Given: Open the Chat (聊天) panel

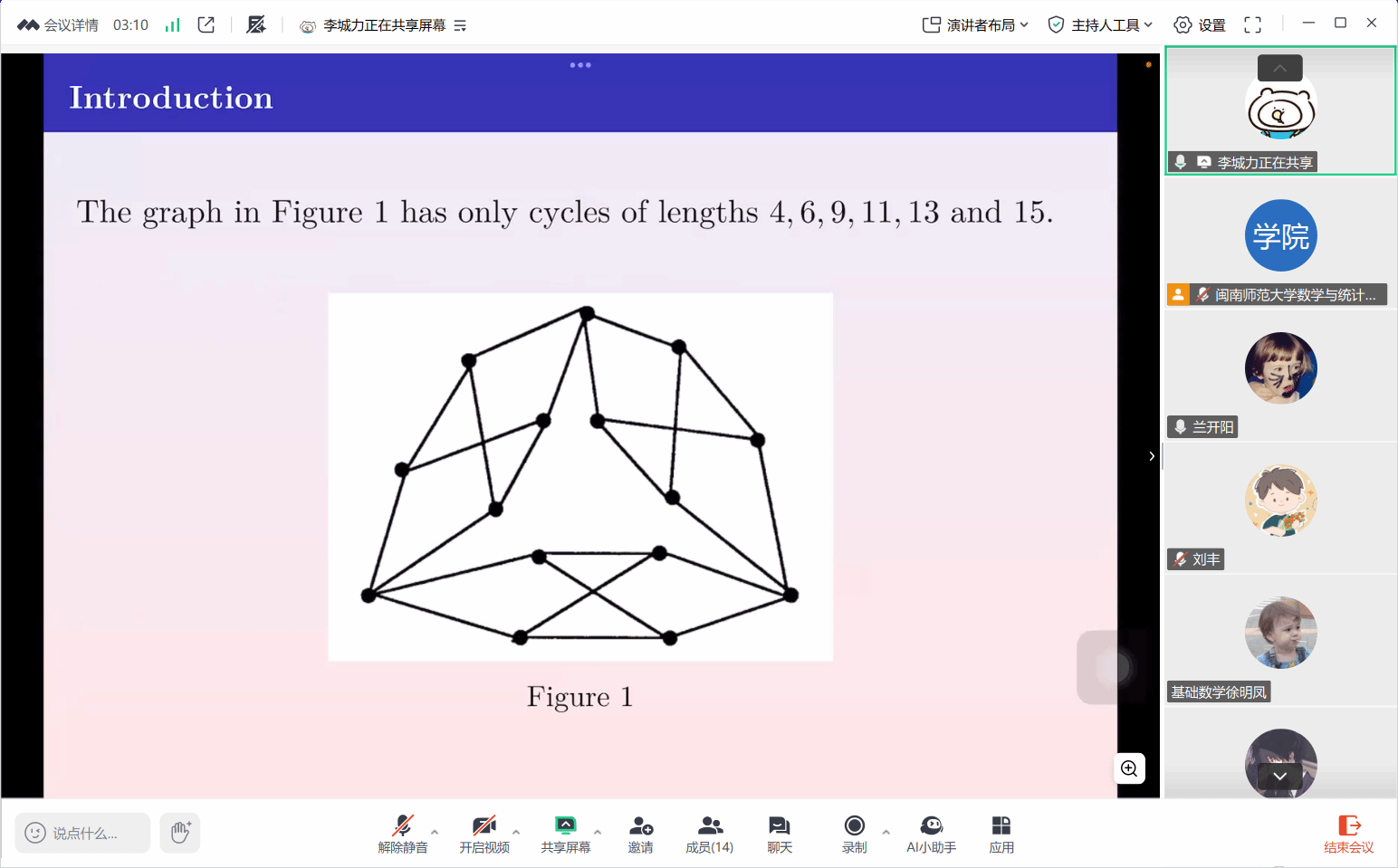Looking at the screenshot, I should [780, 834].
